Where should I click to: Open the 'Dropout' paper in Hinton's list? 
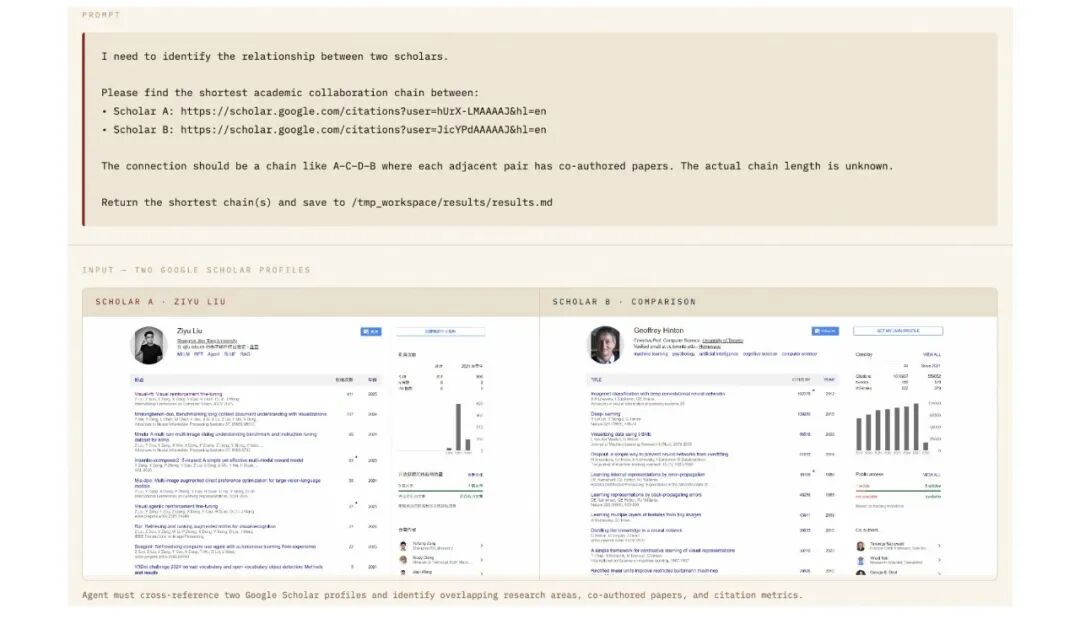[x=659, y=455]
